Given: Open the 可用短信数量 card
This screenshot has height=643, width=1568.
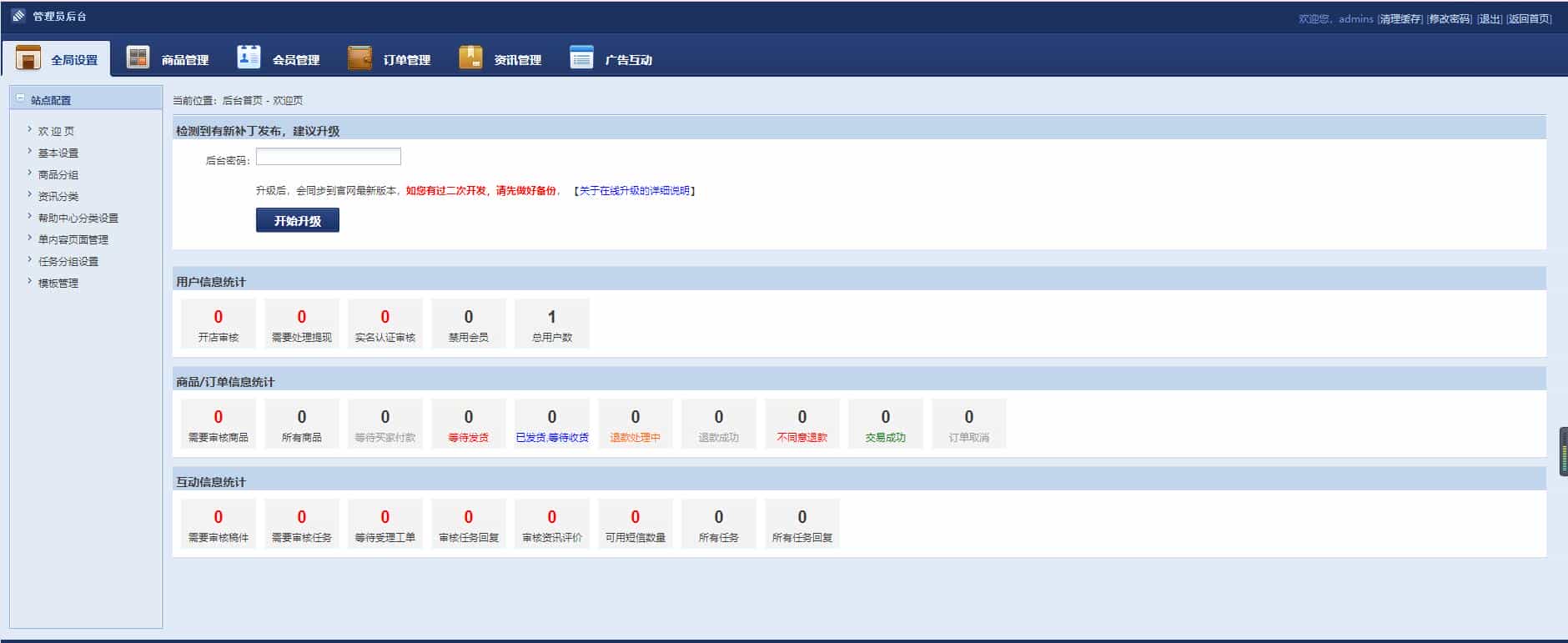Looking at the screenshot, I should click(636, 524).
